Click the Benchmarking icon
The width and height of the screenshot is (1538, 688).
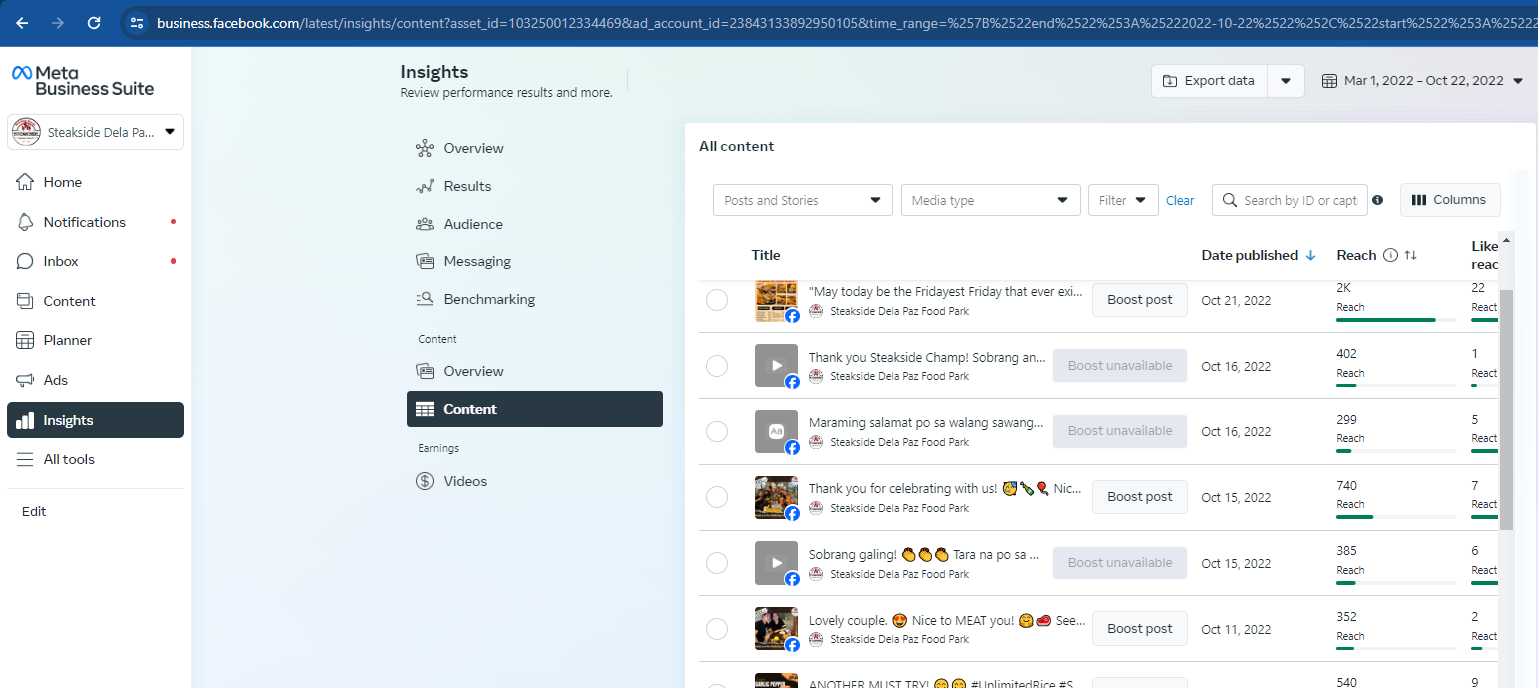coord(425,299)
